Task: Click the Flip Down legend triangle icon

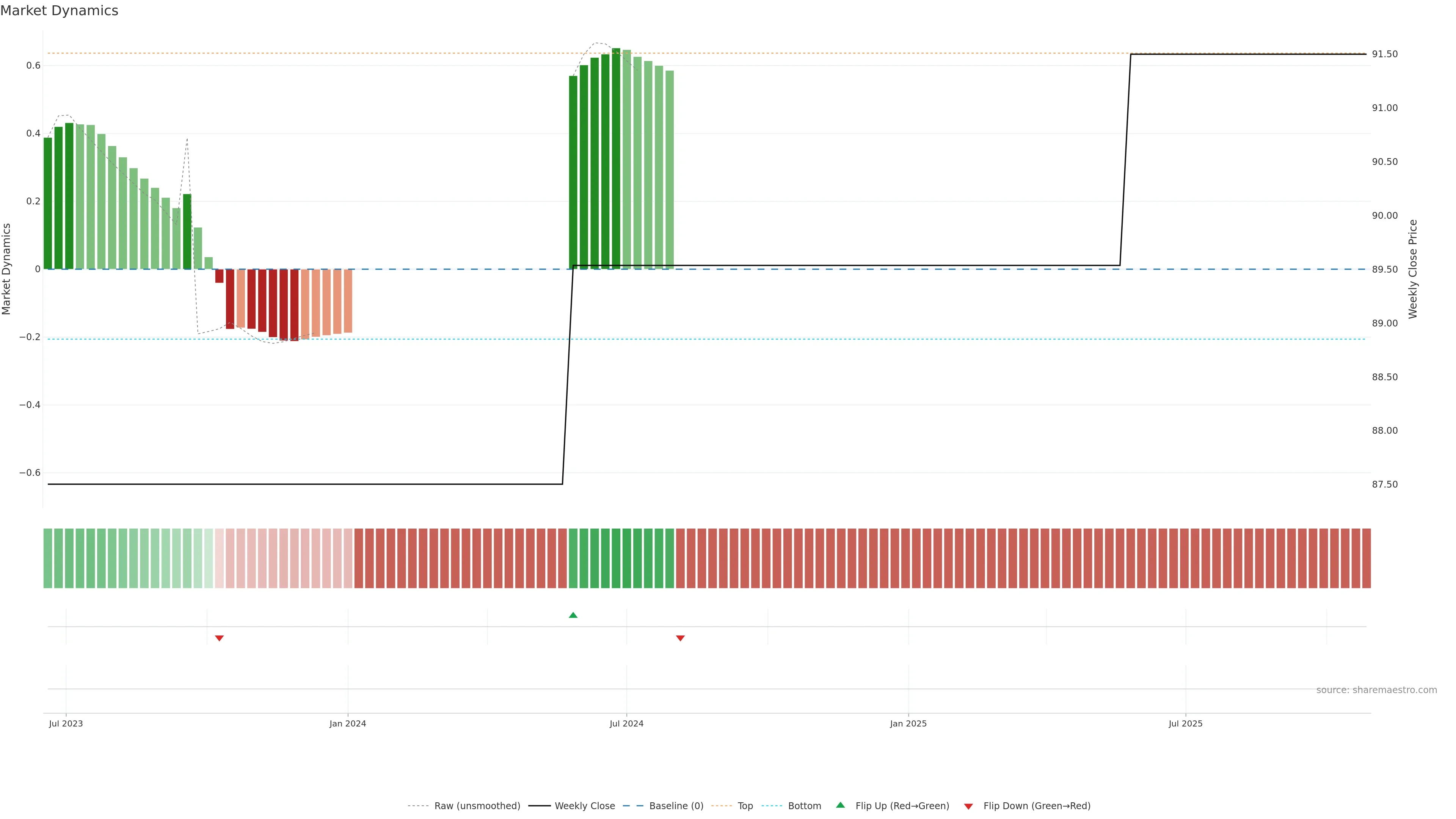Action: pos(968,806)
